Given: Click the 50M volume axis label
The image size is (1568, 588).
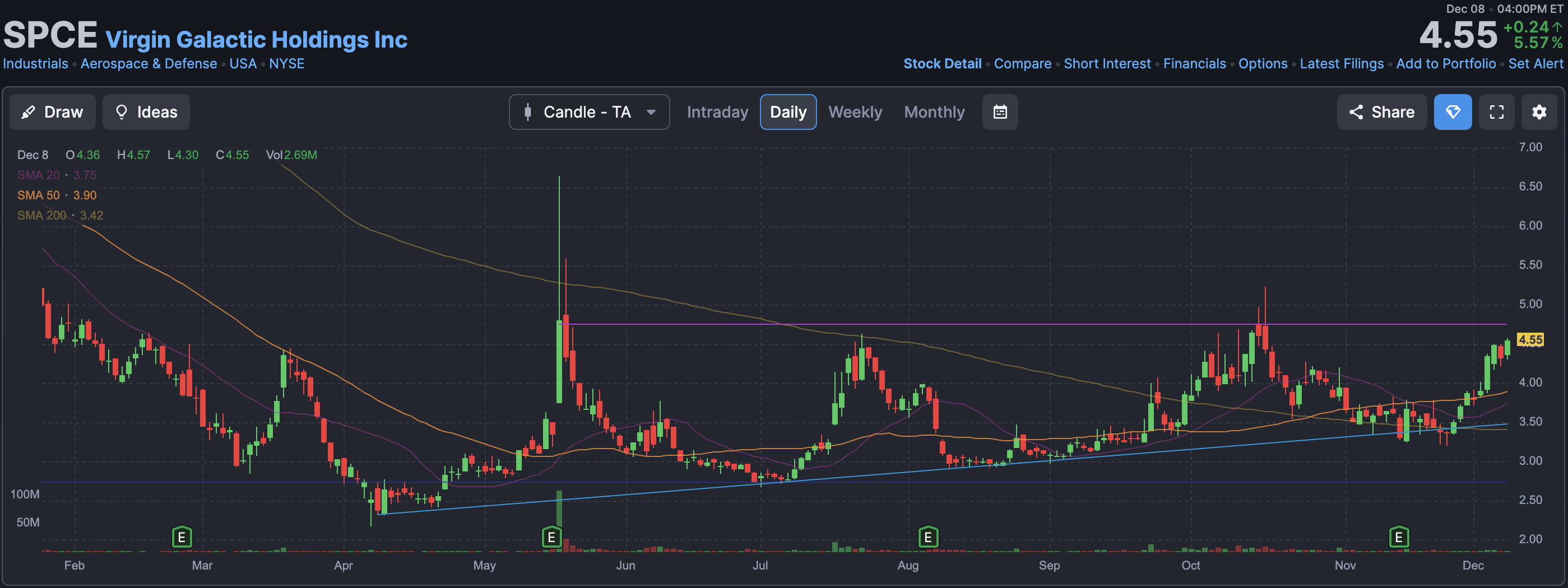Looking at the screenshot, I should (28, 522).
